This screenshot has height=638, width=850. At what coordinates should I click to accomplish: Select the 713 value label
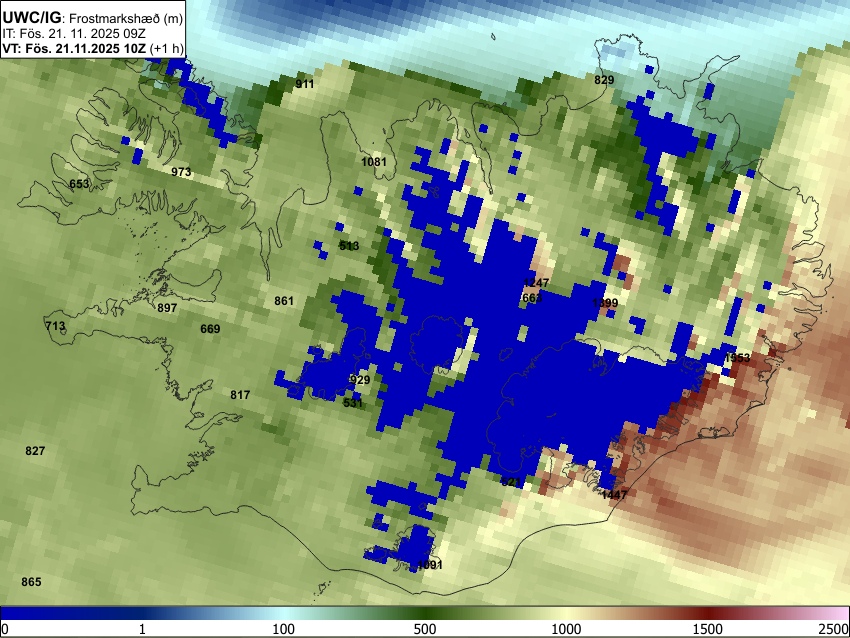click(x=55, y=326)
